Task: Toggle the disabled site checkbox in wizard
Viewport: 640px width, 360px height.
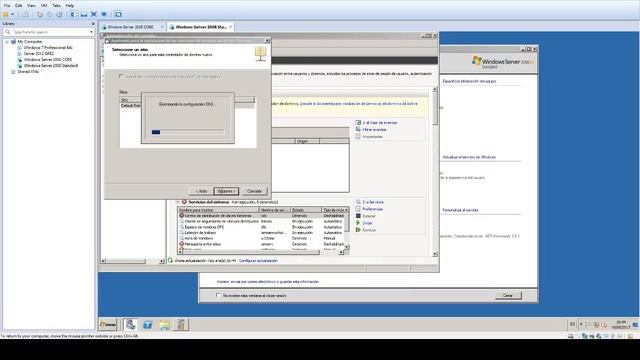Action: click(120, 76)
